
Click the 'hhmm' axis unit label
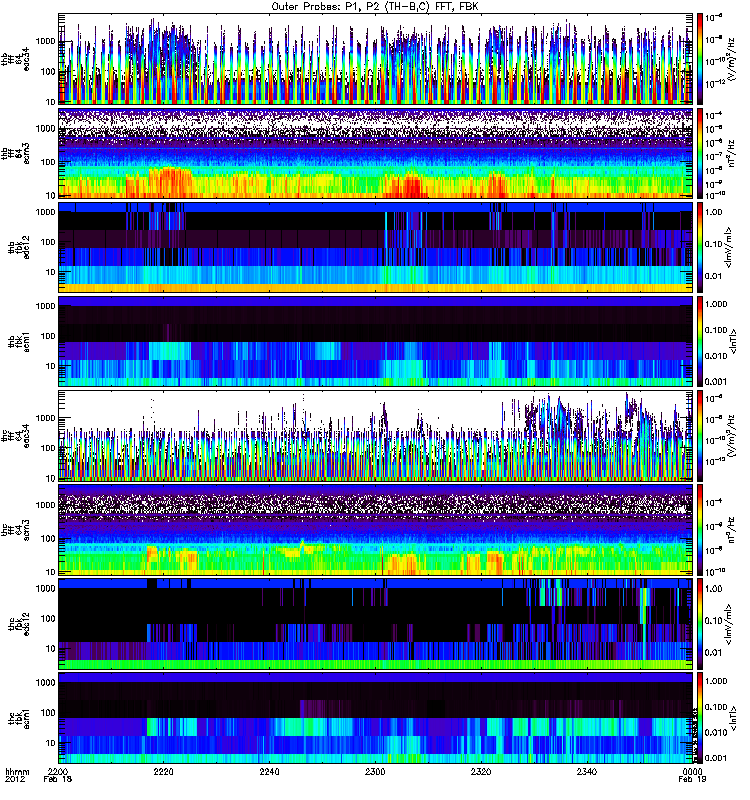(18, 771)
